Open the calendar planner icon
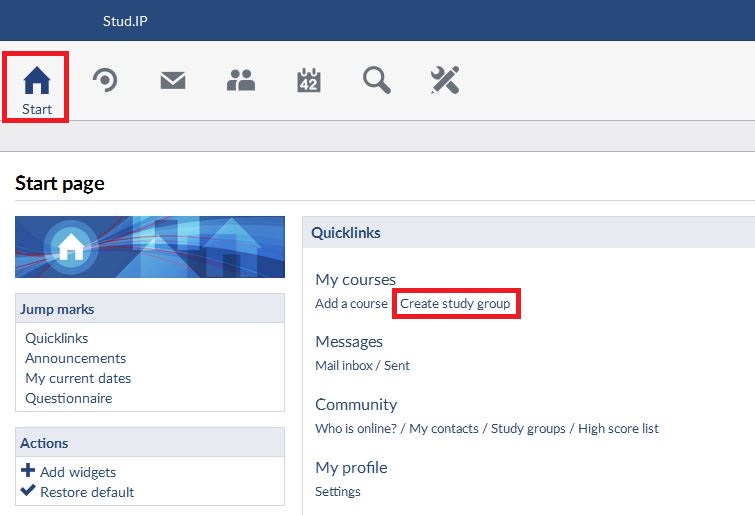 pyautogui.click(x=309, y=81)
